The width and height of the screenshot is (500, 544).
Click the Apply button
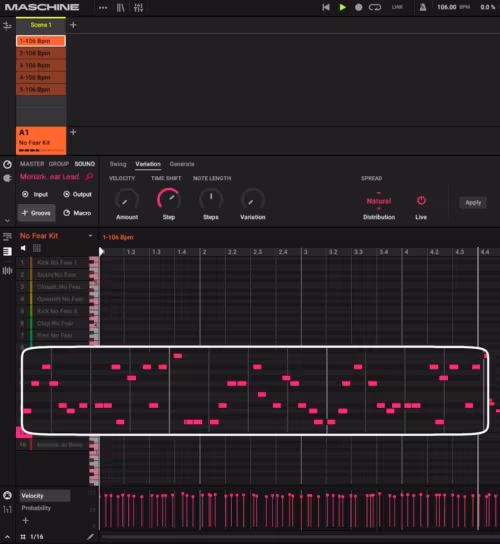click(473, 202)
